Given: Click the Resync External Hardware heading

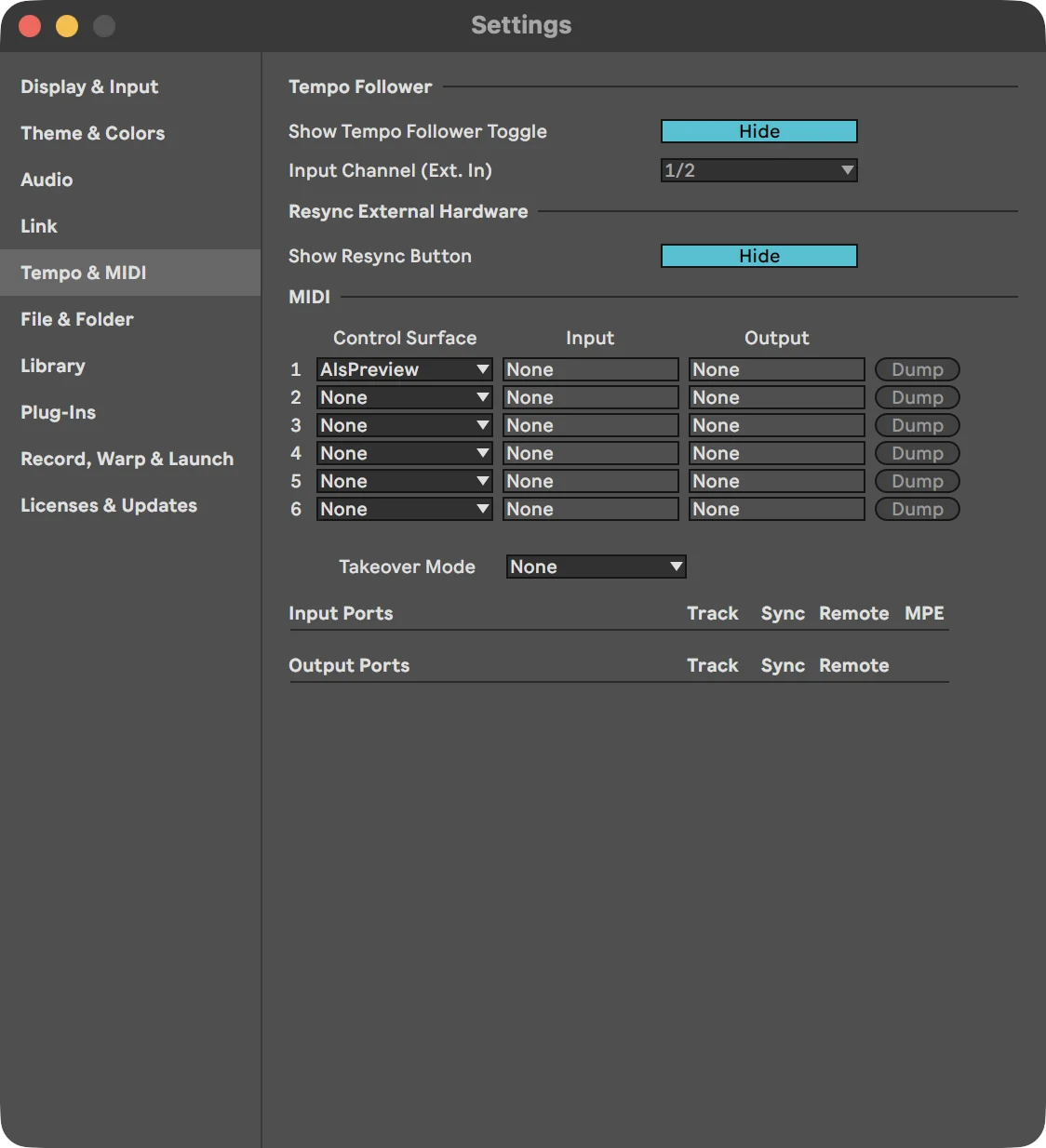Looking at the screenshot, I should 408,211.
